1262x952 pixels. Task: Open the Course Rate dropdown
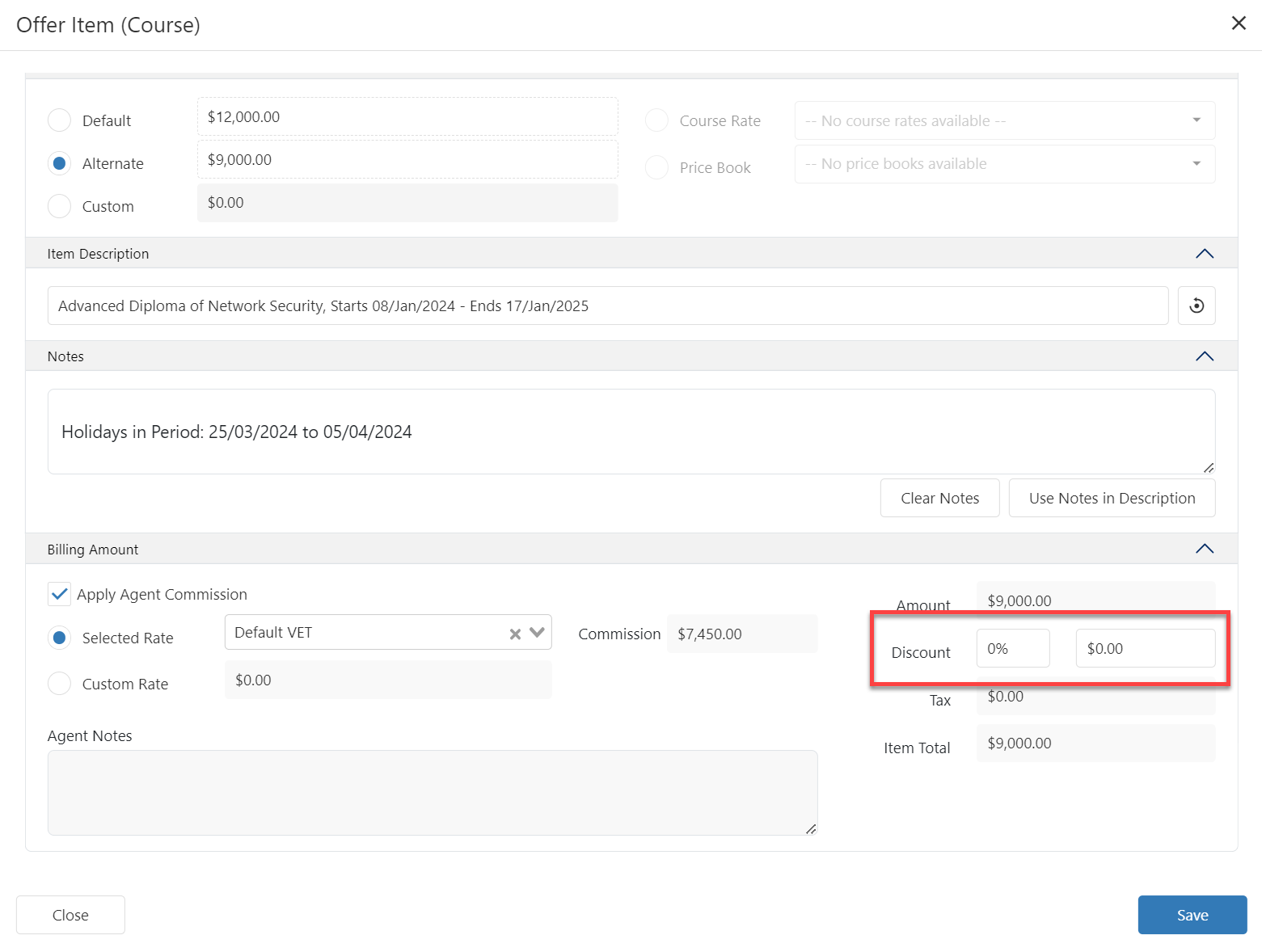(x=1004, y=120)
